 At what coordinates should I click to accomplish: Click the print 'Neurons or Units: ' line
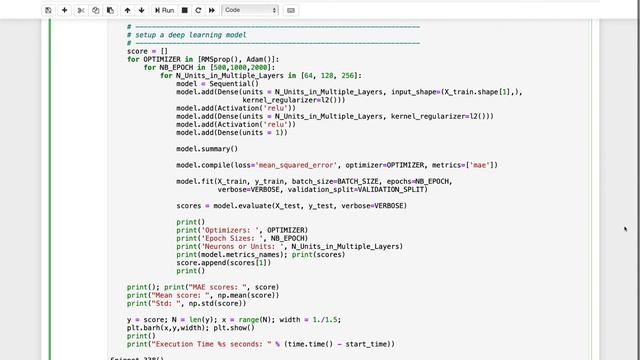[289, 247]
